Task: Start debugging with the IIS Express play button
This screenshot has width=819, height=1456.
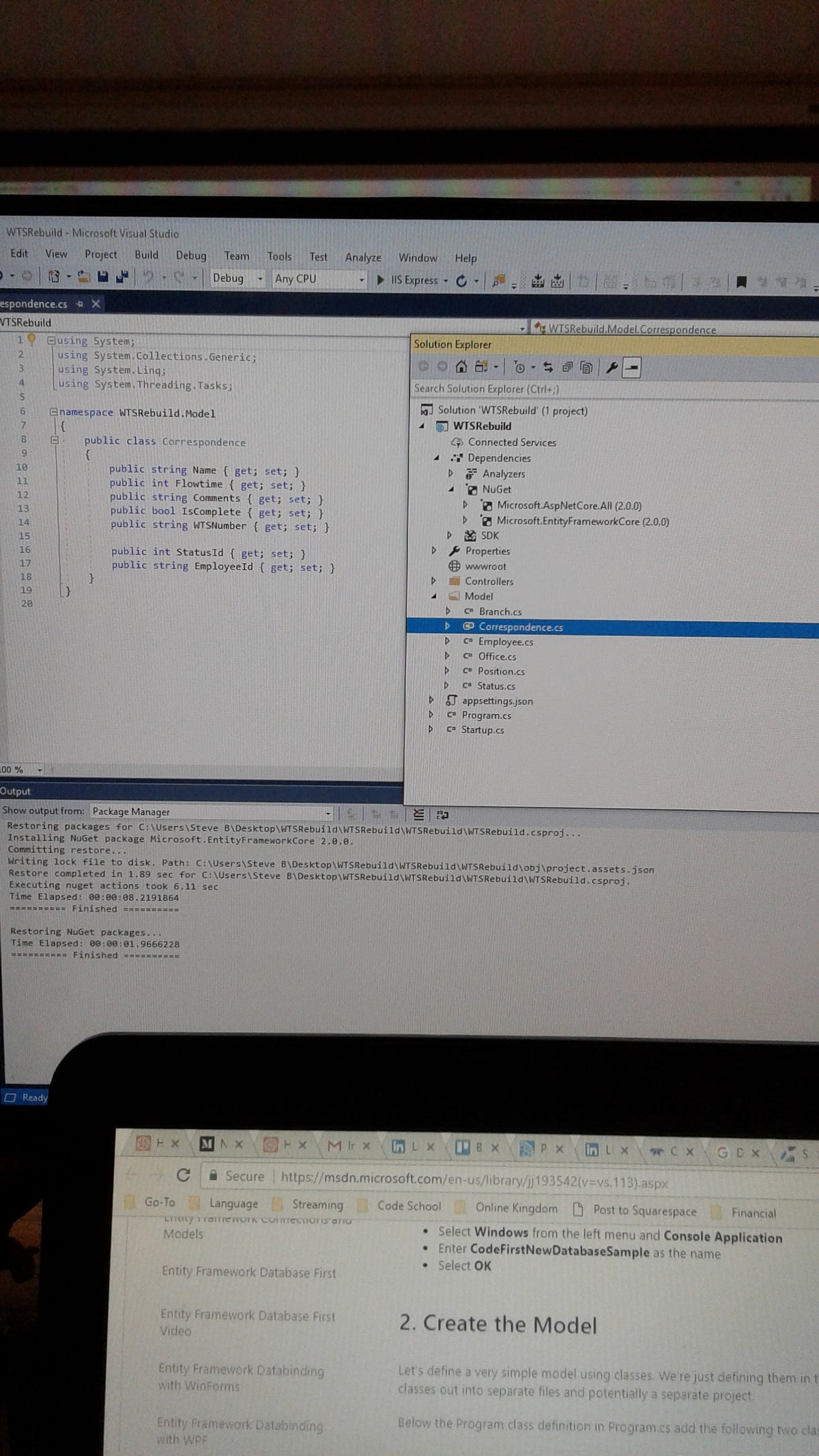Action: (x=380, y=280)
